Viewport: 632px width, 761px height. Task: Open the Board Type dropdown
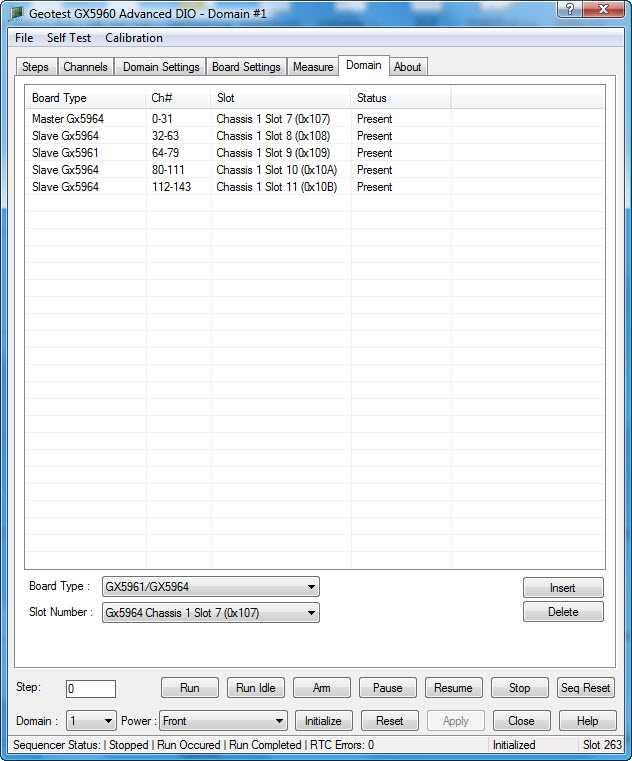point(211,587)
